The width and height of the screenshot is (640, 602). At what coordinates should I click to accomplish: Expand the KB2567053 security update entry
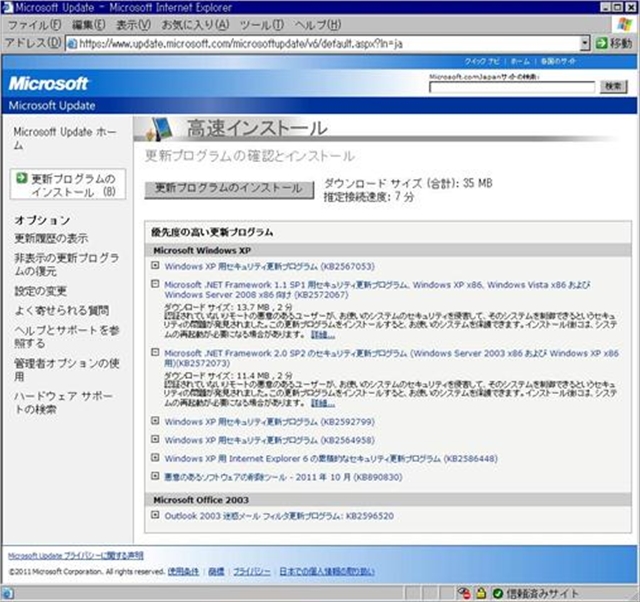[x=155, y=265]
